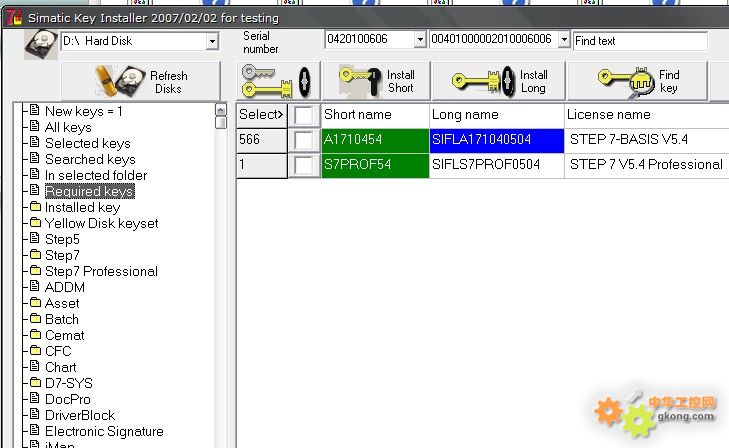Open Cemat folder in tree
This screenshot has height=448, width=729.
[x=65, y=336]
